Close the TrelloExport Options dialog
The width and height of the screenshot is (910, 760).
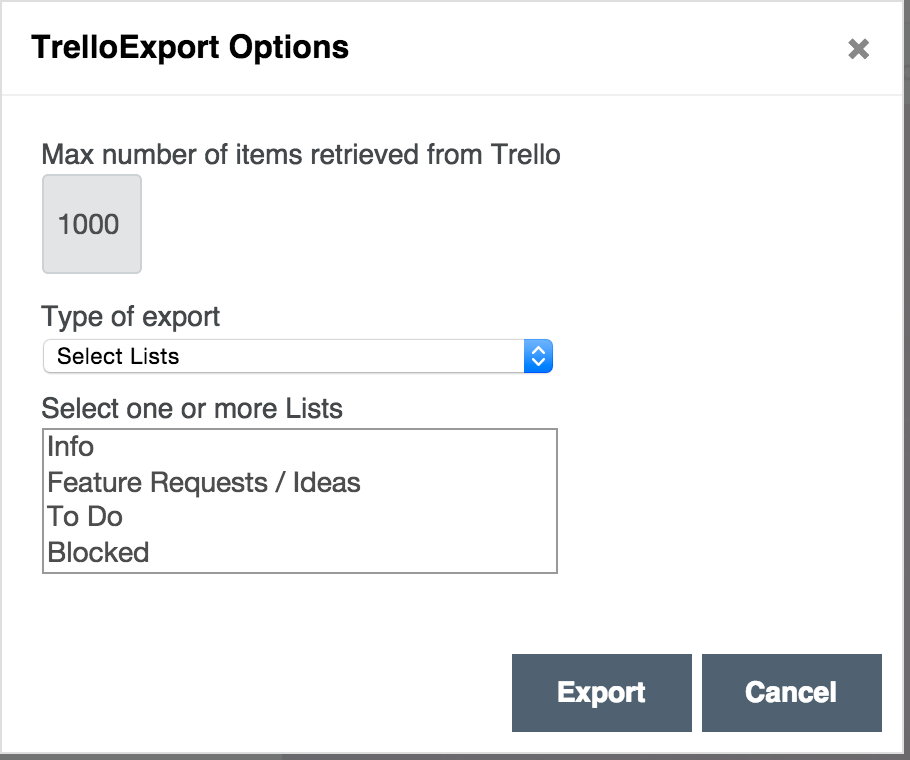pyautogui.click(x=858, y=48)
